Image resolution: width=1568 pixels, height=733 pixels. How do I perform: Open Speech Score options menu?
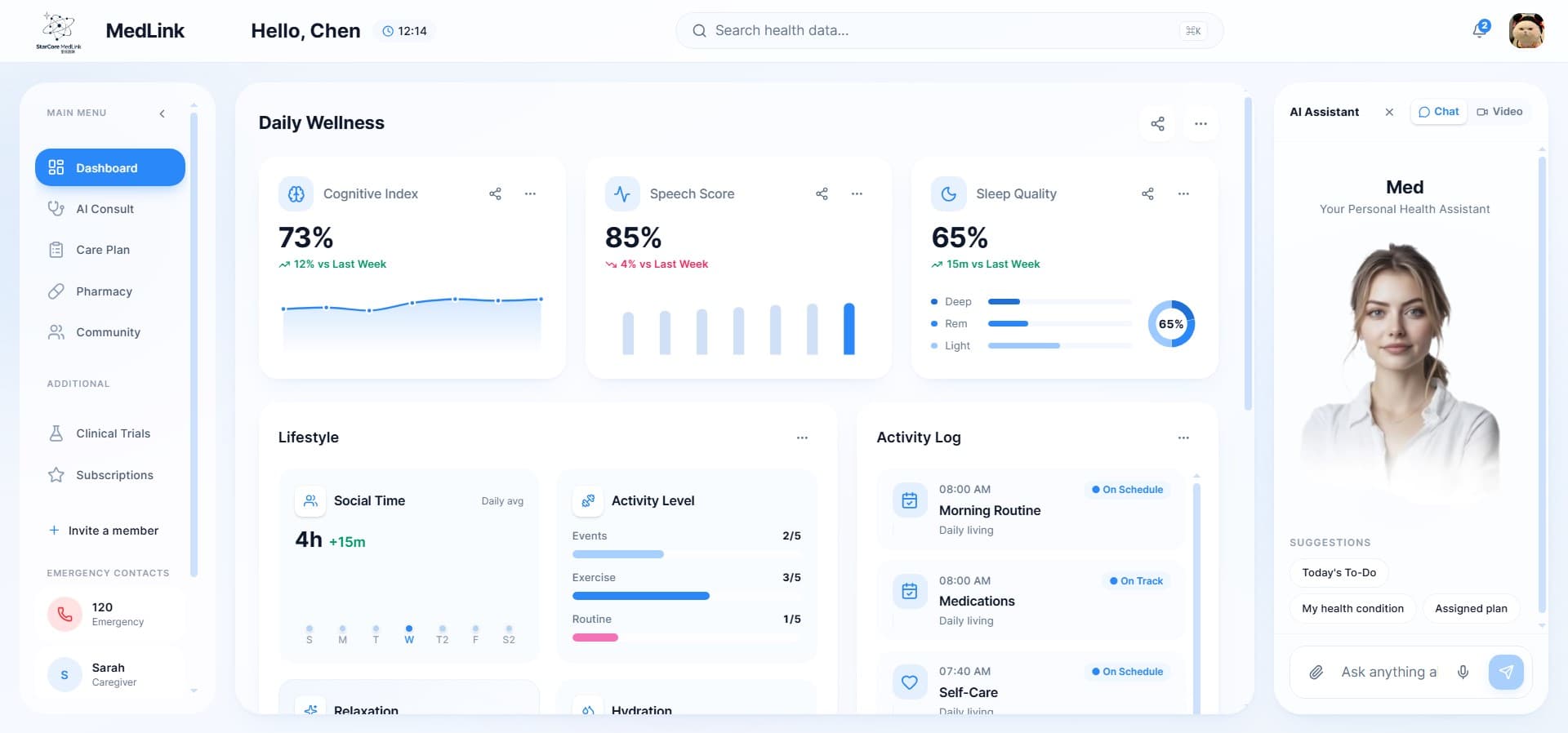(x=857, y=193)
